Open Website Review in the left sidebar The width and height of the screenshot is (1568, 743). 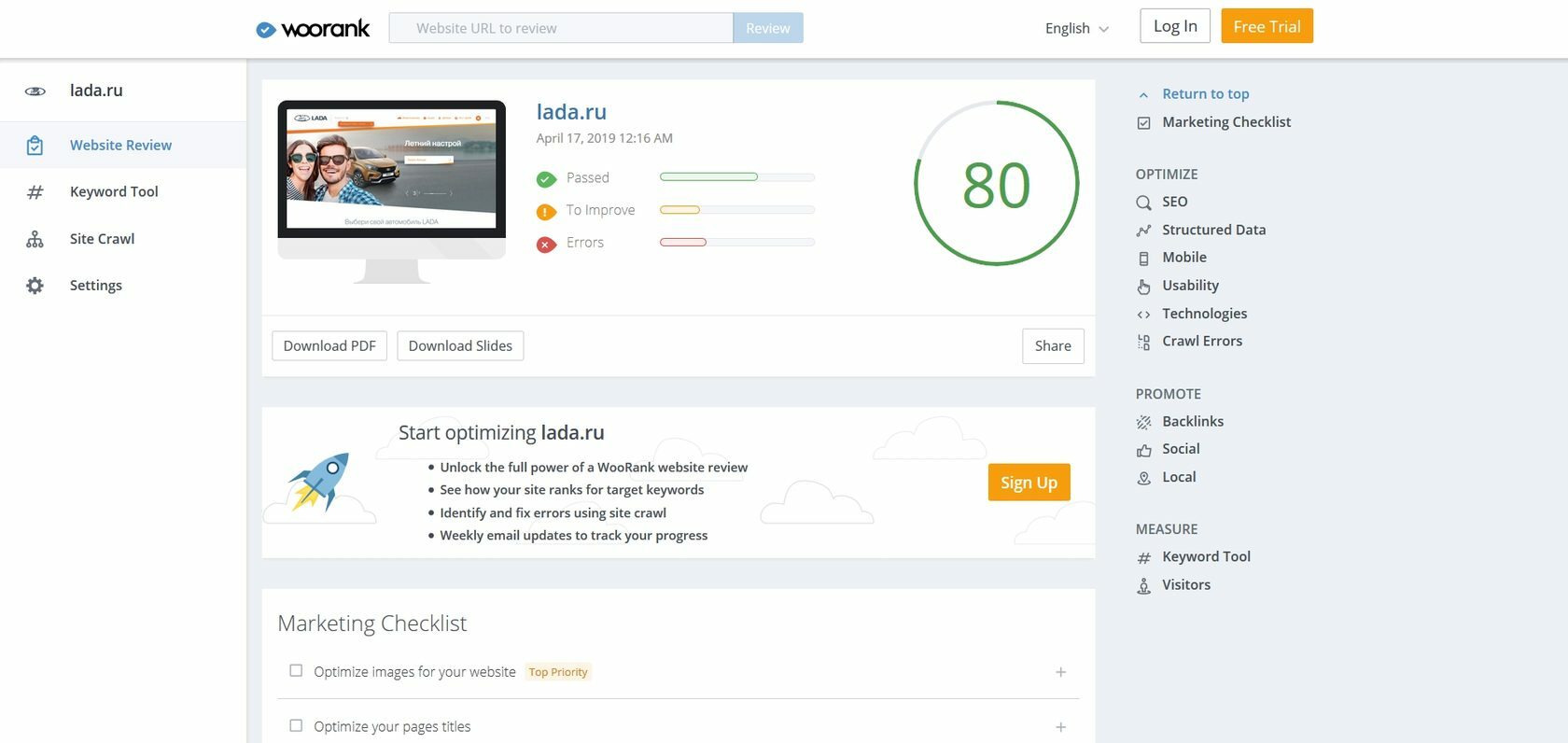123,146
